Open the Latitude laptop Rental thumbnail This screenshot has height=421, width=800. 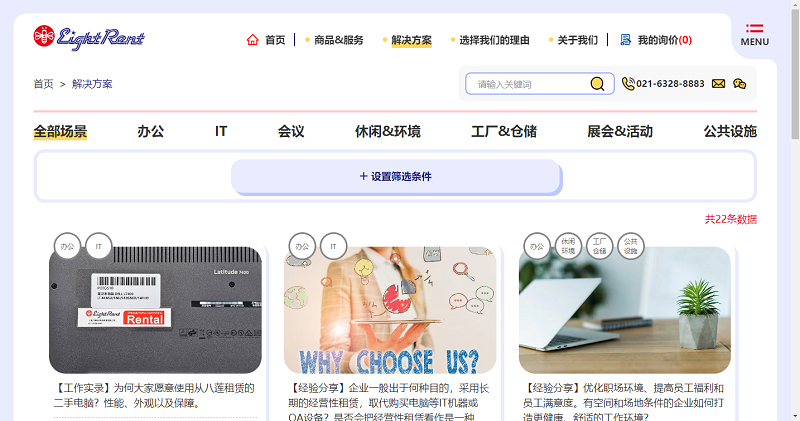click(x=155, y=310)
